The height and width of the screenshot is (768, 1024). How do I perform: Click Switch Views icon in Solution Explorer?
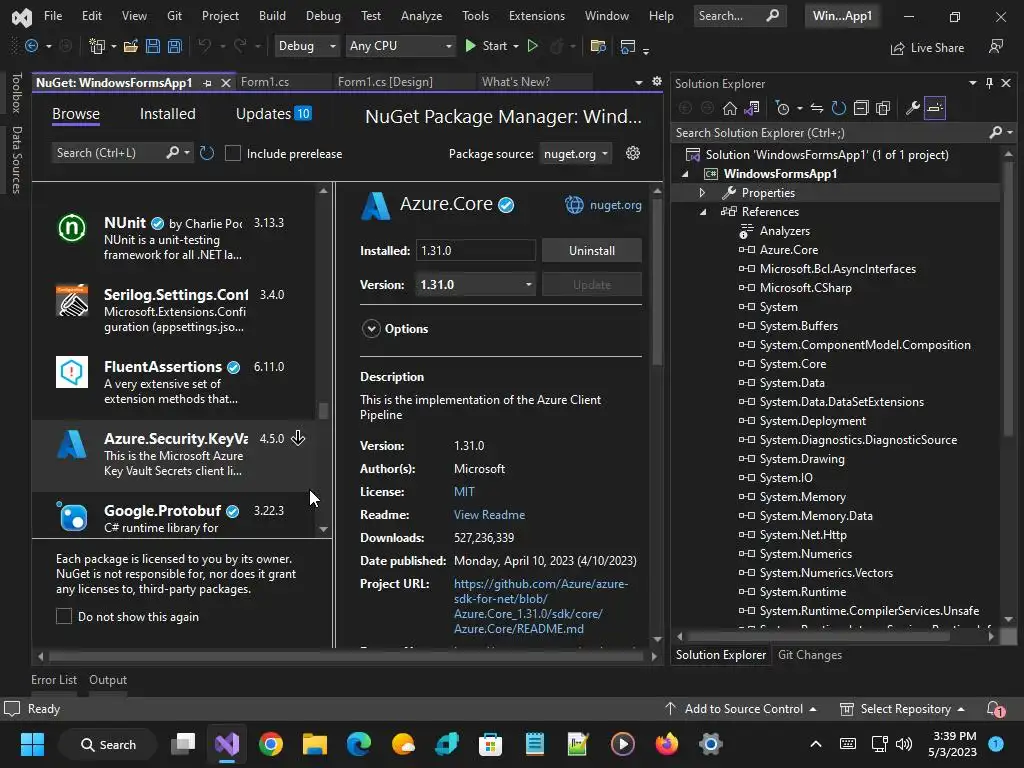pyautogui.click(x=752, y=108)
